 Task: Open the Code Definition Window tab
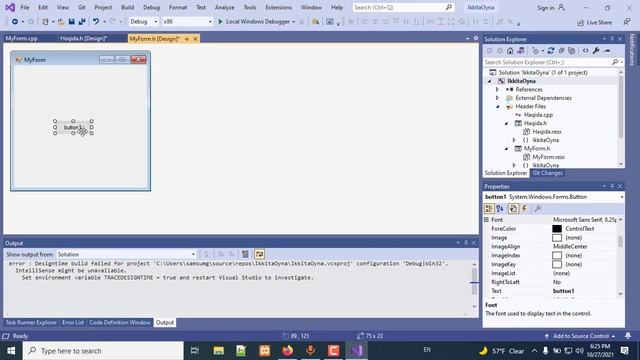click(120, 322)
